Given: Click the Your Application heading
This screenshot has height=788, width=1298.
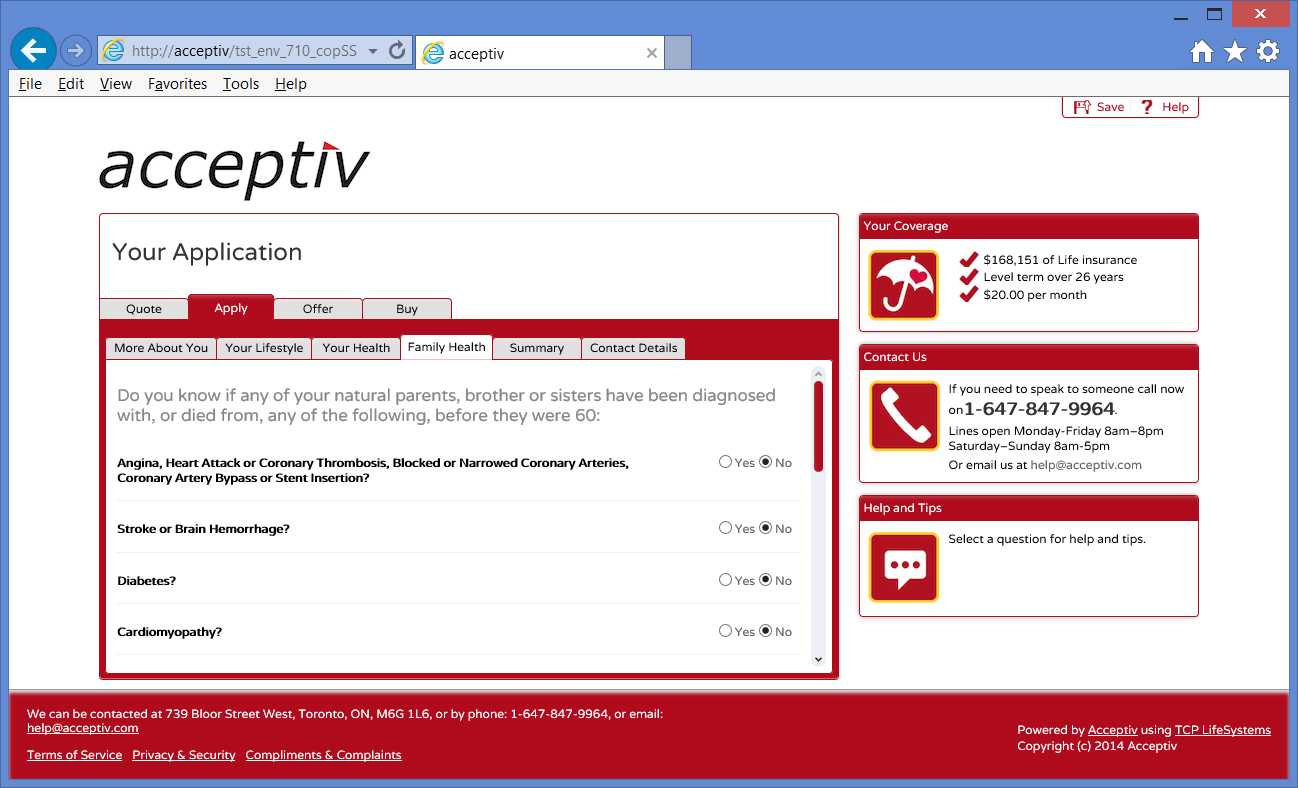Looking at the screenshot, I should [207, 252].
